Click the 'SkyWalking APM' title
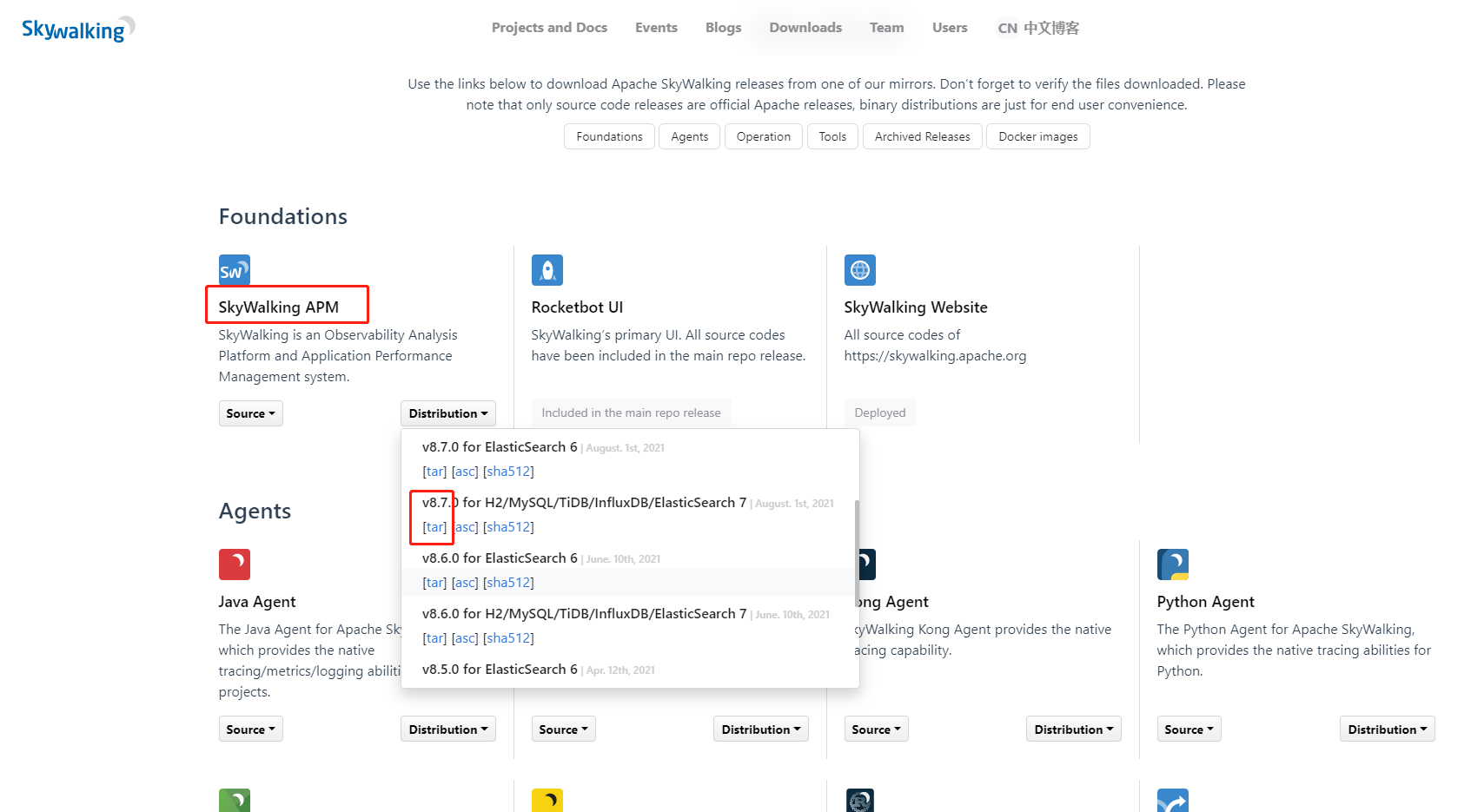This screenshot has height=812, width=1471. pos(279,307)
